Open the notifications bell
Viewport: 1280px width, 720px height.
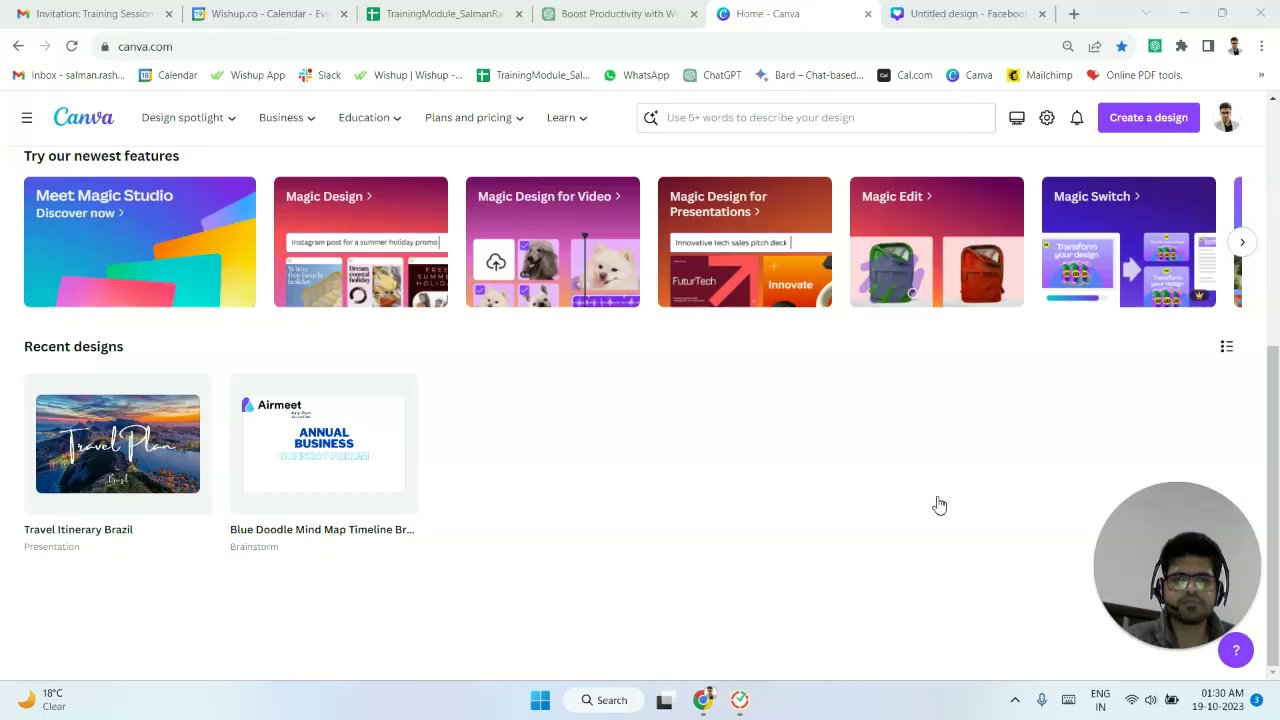point(1077,118)
